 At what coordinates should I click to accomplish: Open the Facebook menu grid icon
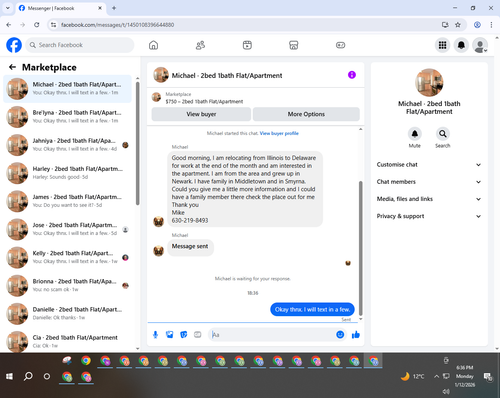[x=442, y=45]
